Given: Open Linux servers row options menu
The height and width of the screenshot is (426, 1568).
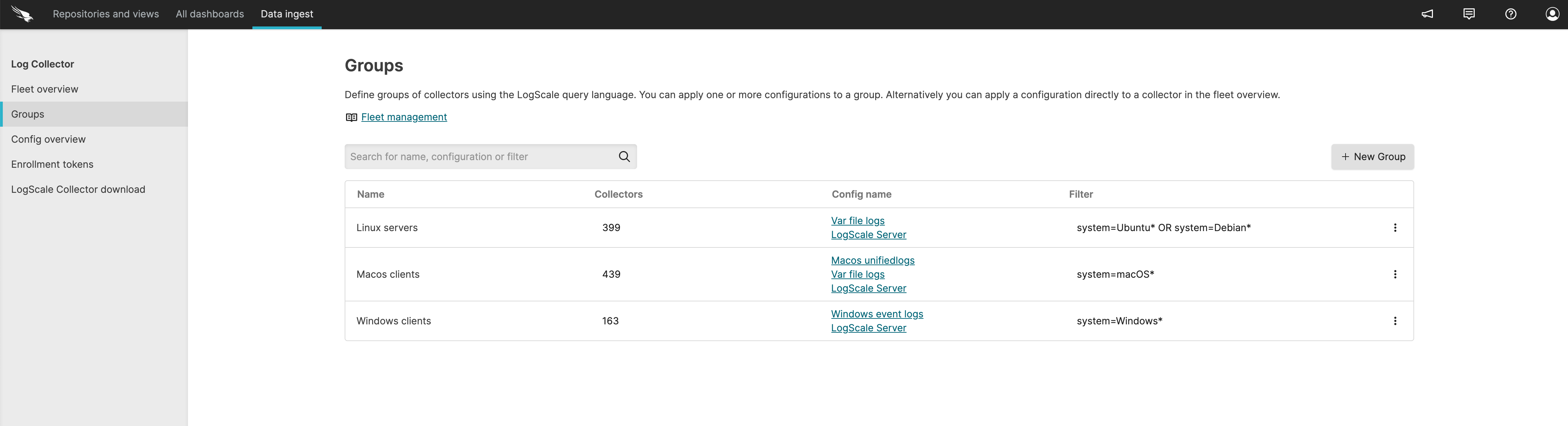Looking at the screenshot, I should point(1395,228).
